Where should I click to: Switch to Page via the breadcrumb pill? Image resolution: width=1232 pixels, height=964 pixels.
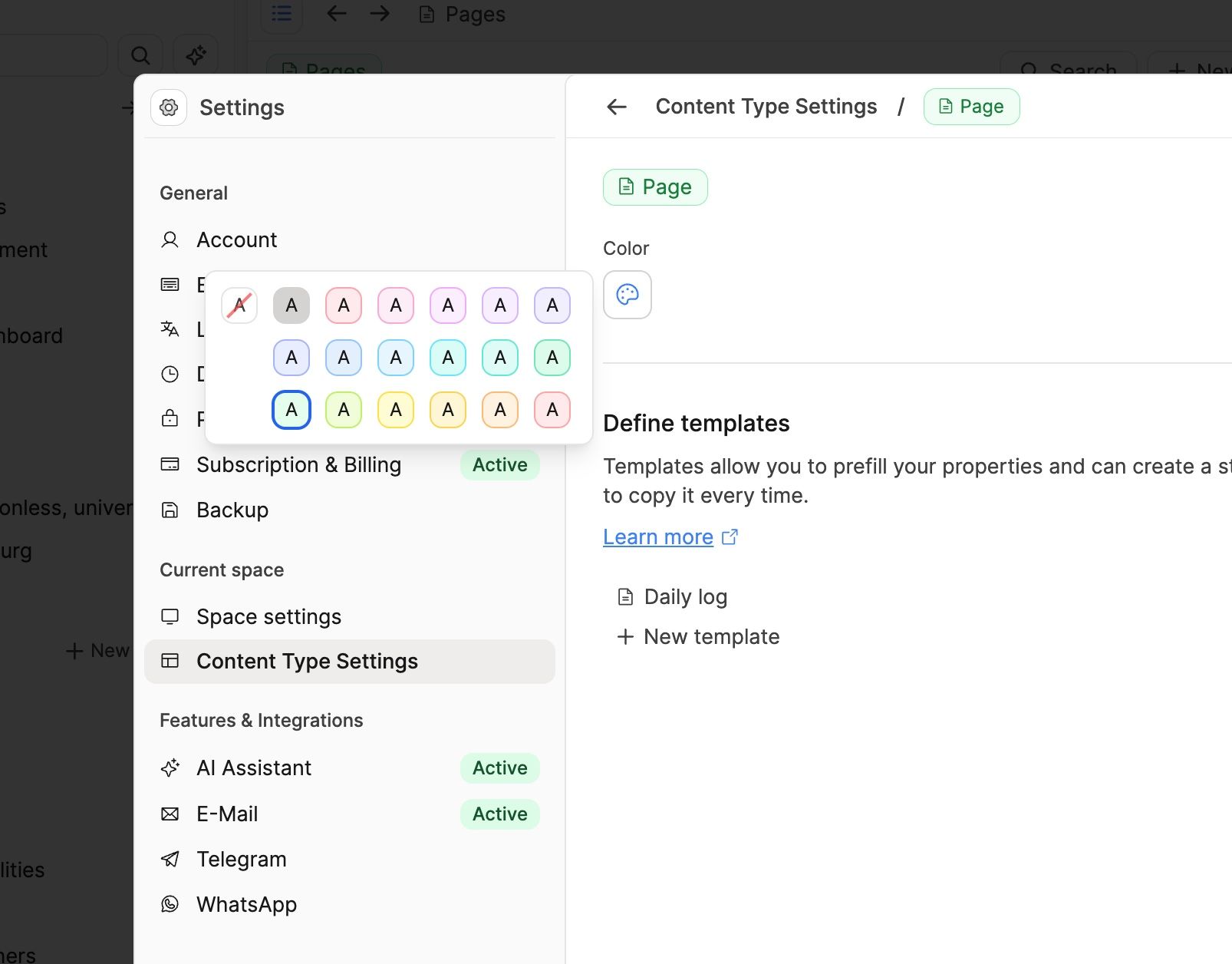(x=971, y=106)
